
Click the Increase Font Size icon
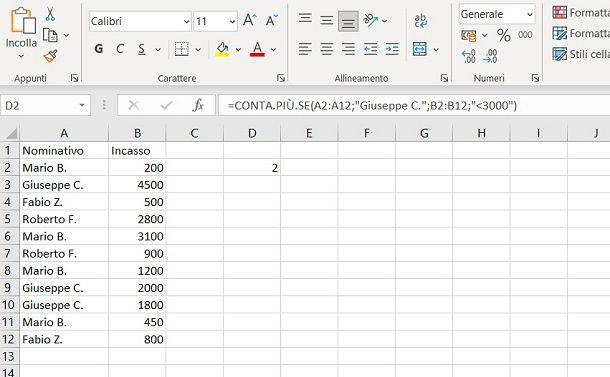[249, 20]
